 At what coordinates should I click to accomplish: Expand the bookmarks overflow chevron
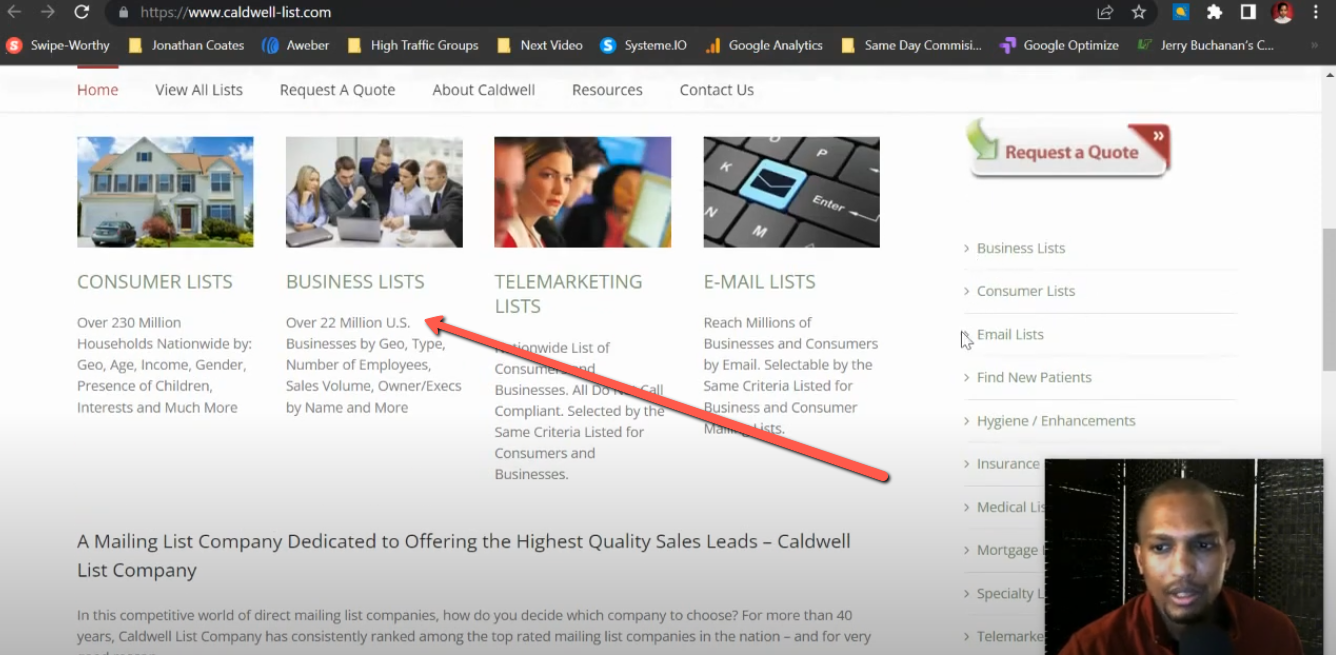(x=1315, y=45)
